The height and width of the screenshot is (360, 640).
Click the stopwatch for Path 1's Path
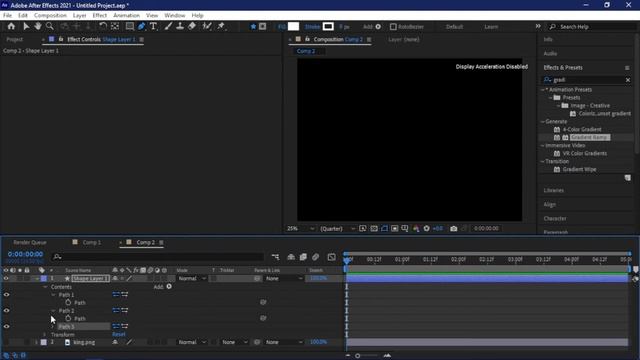[68, 302]
